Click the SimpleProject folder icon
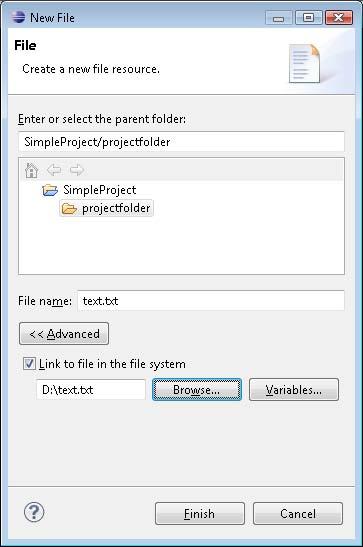Viewport: 363px width, 547px height. point(50,190)
